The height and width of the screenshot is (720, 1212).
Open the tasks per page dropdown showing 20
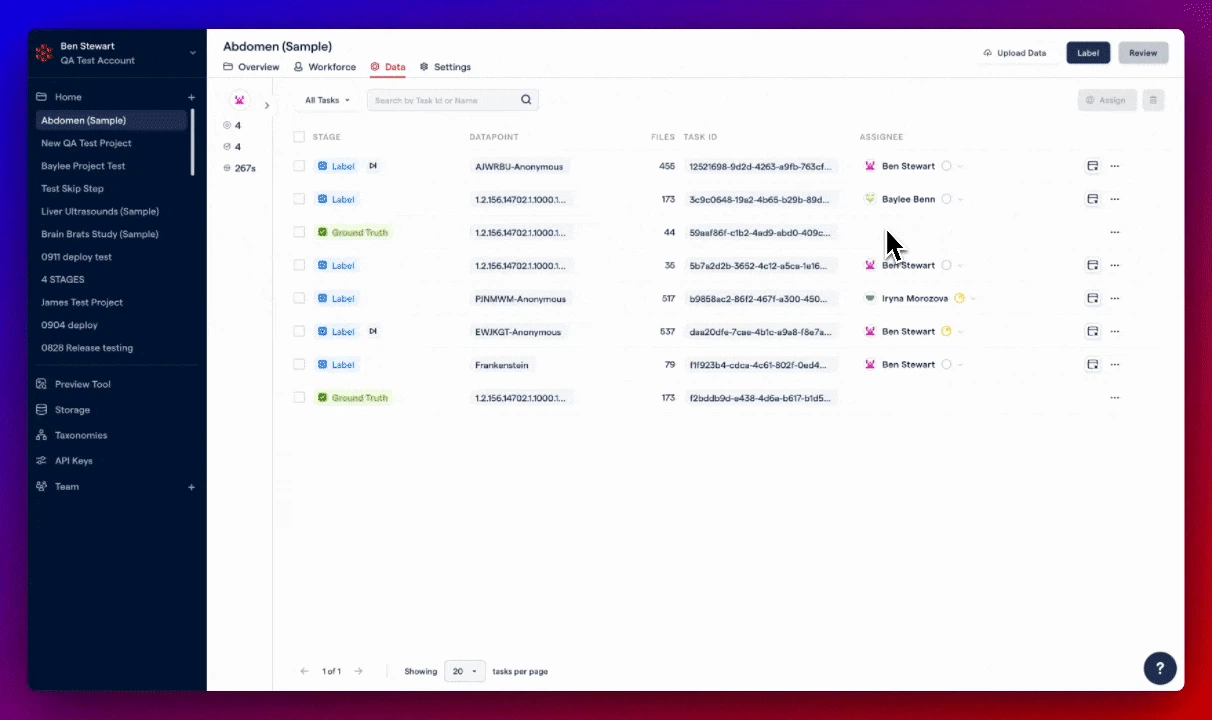pyautogui.click(x=462, y=671)
